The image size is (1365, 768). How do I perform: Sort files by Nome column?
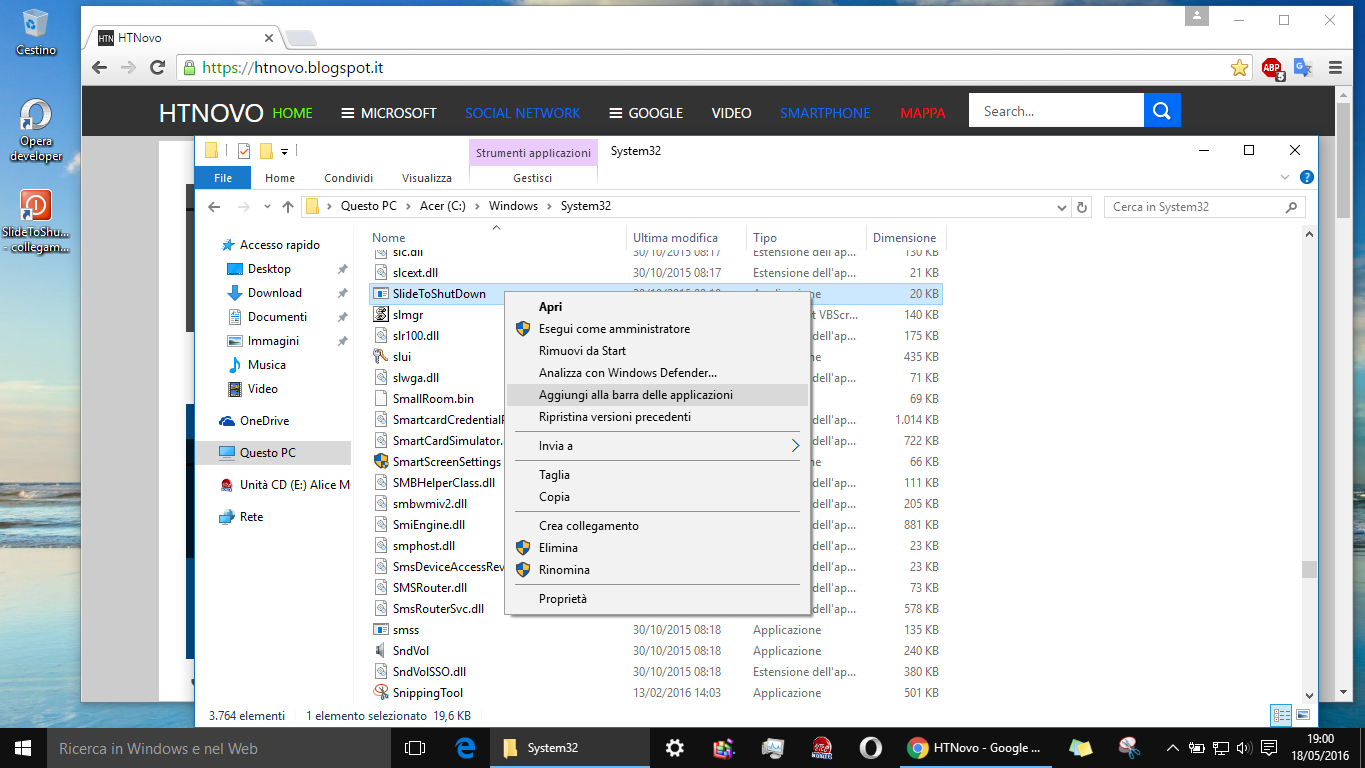pyautogui.click(x=497, y=238)
